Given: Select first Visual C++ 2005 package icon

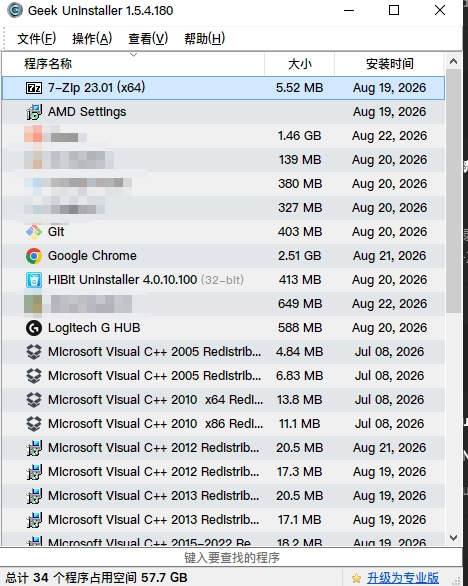Looking at the screenshot, I should pyautogui.click(x=34, y=352).
